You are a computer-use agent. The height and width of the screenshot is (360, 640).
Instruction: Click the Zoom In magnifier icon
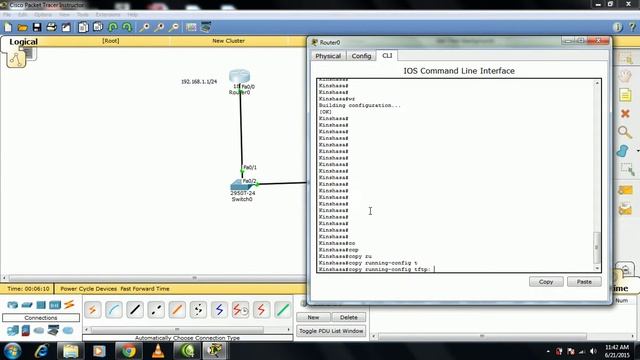[144, 27]
